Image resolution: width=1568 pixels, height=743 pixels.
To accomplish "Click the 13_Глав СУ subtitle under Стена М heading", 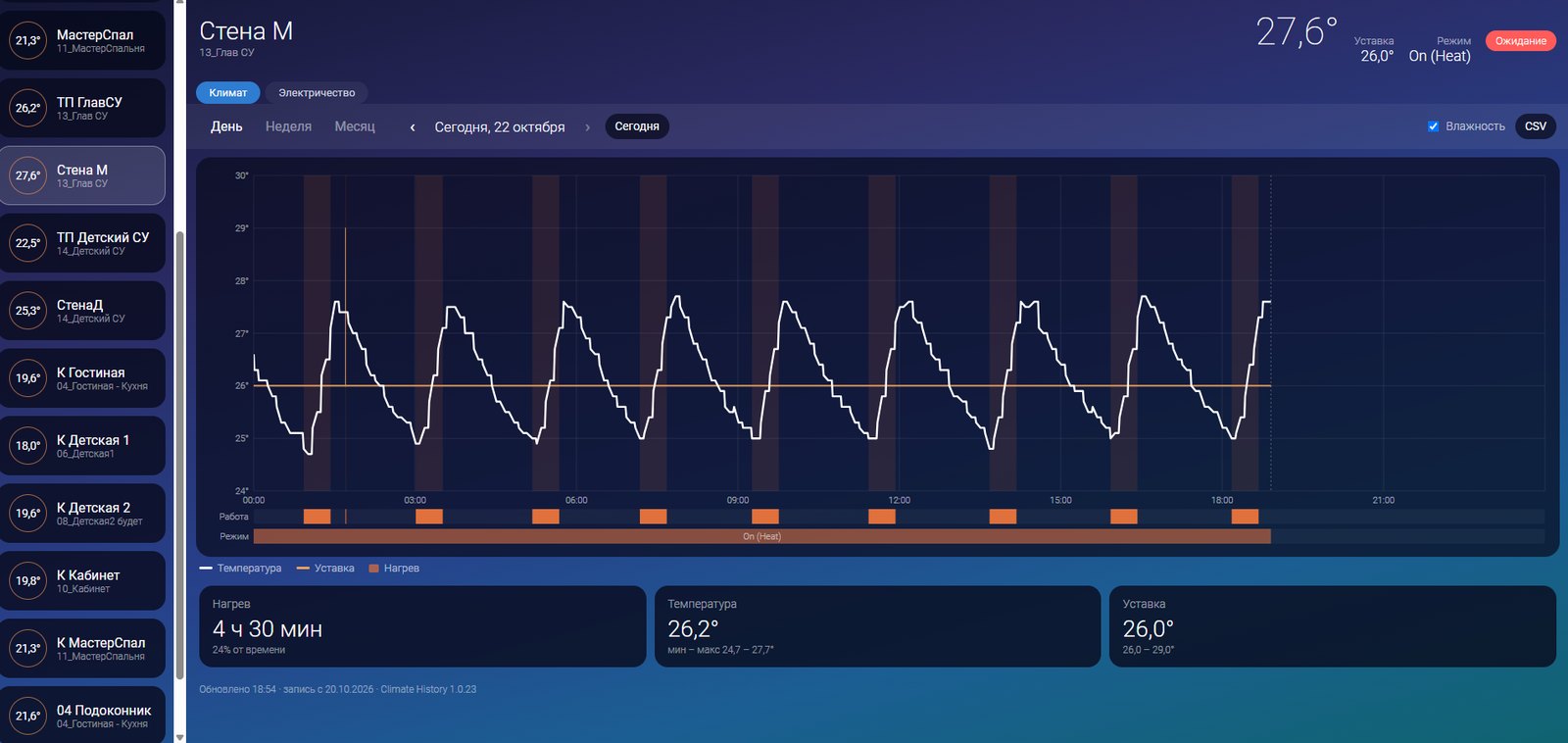I will [226, 53].
